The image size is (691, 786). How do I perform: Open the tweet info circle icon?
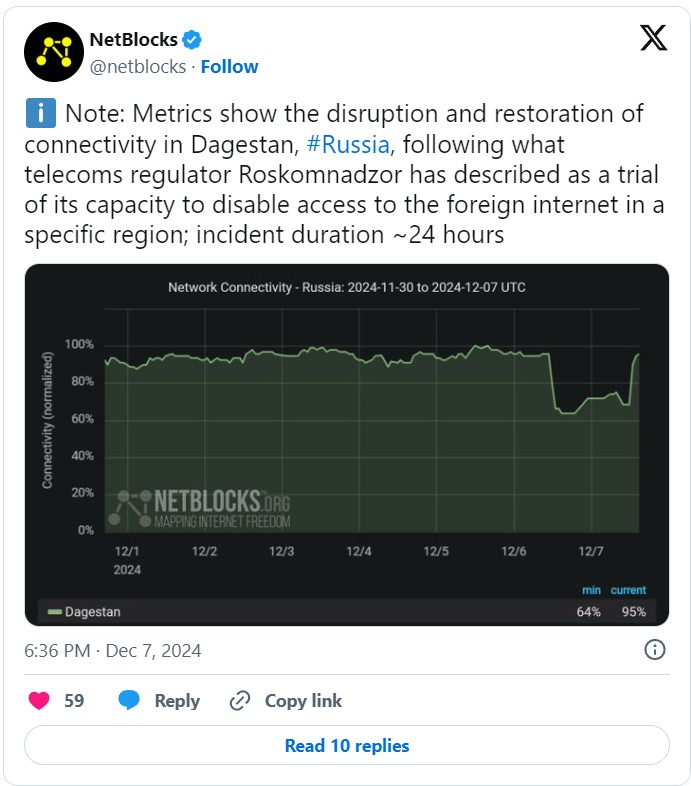654,650
